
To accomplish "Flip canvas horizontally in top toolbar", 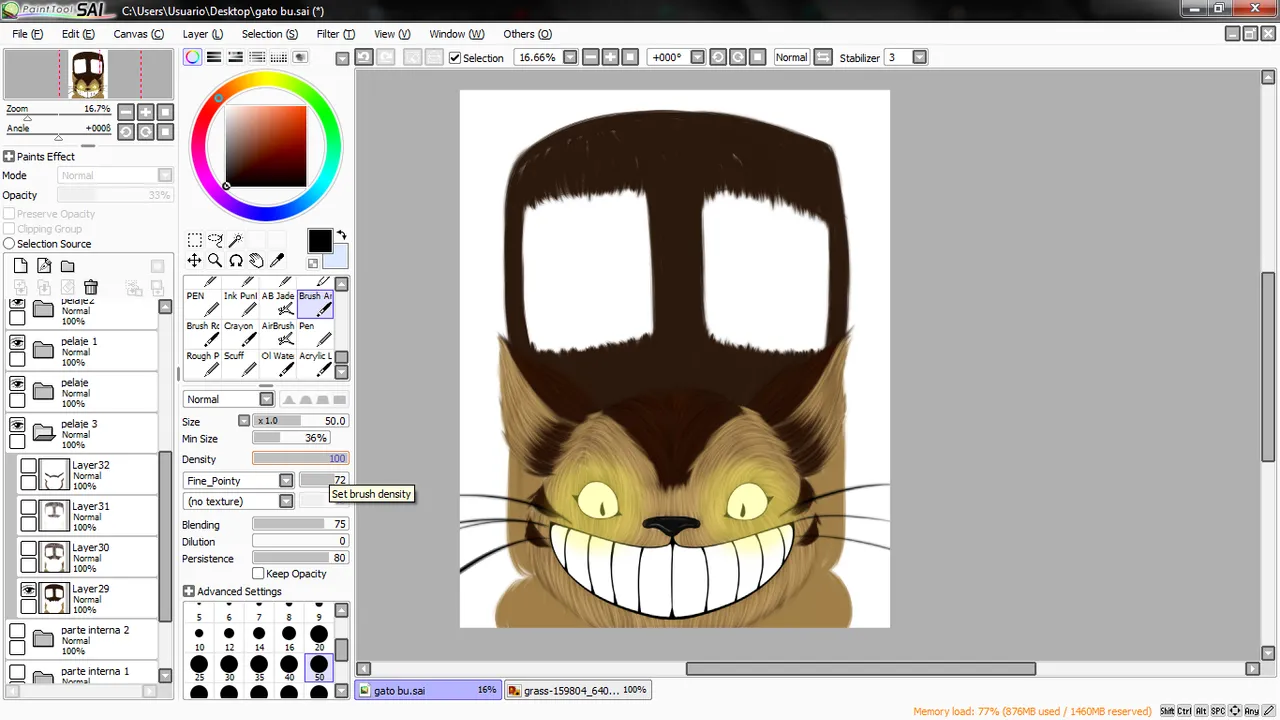I will (x=823, y=57).
